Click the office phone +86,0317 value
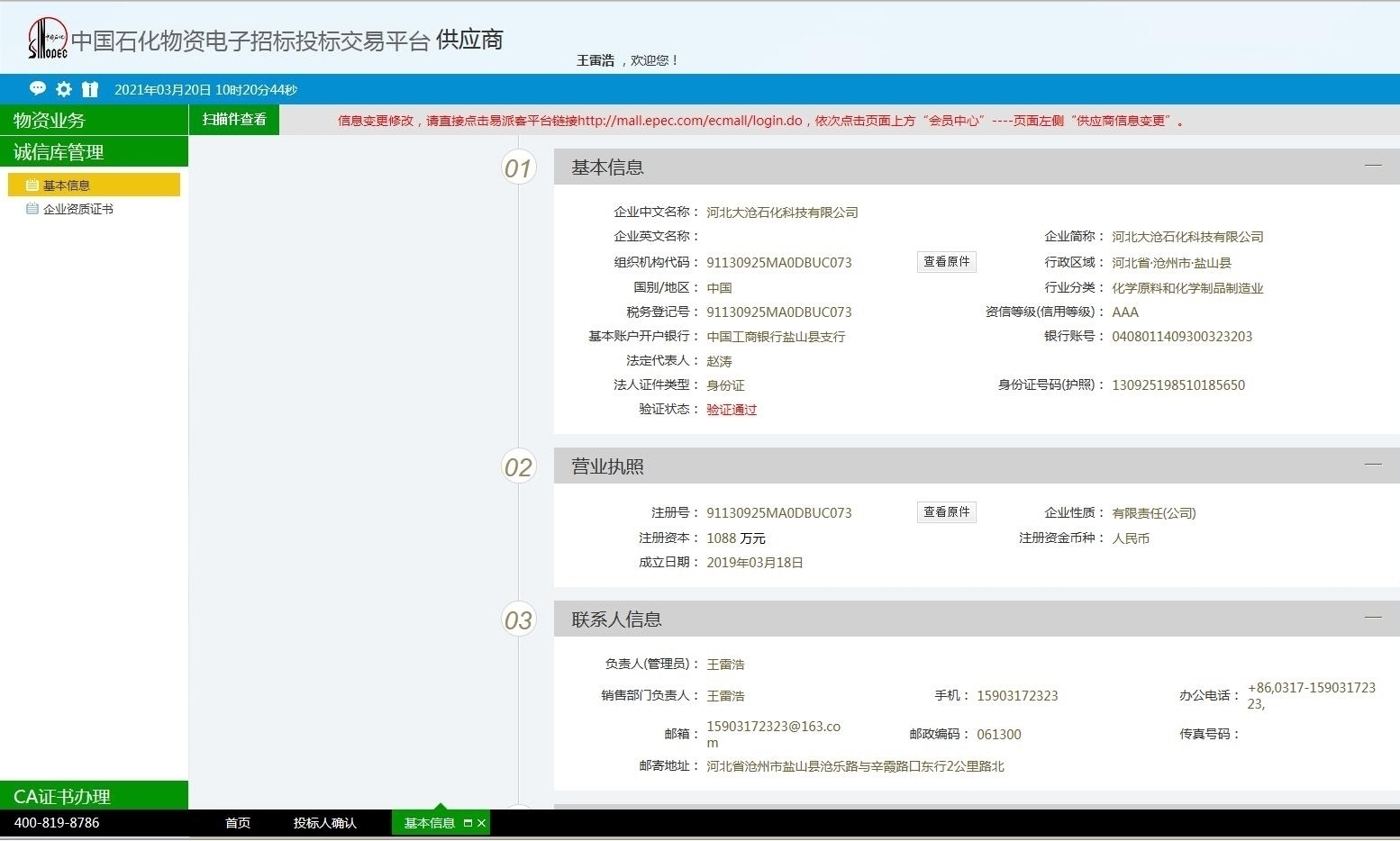The image size is (1400, 841). pos(1312,696)
